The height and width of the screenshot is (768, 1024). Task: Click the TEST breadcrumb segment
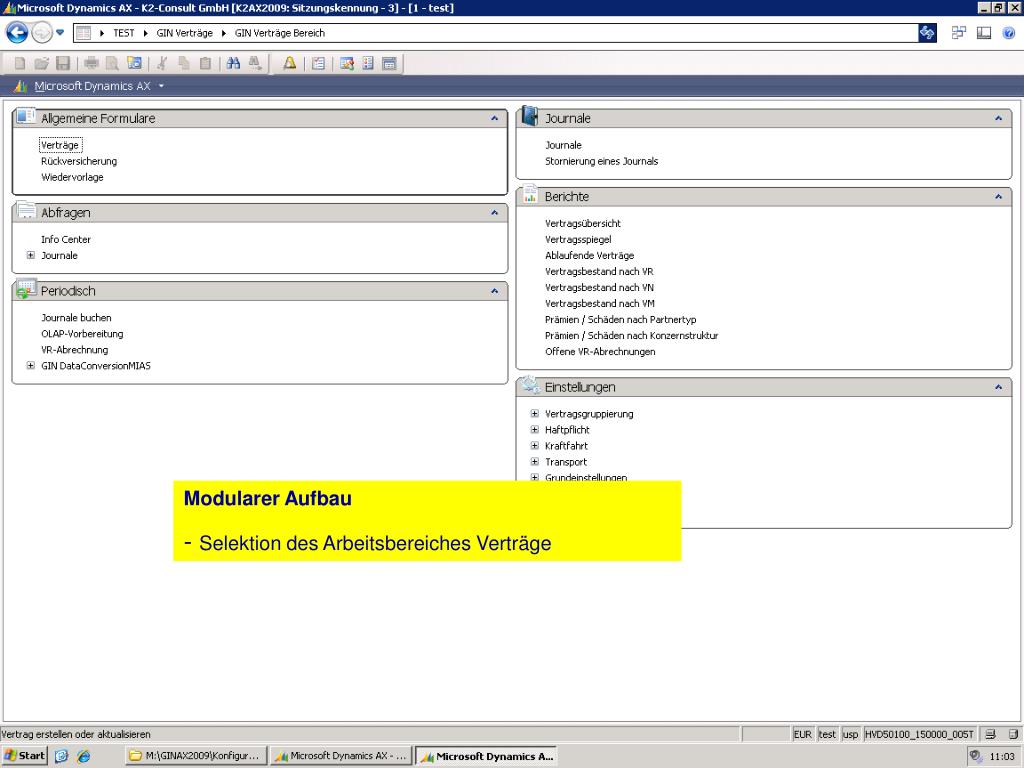(x=123, y=33)
